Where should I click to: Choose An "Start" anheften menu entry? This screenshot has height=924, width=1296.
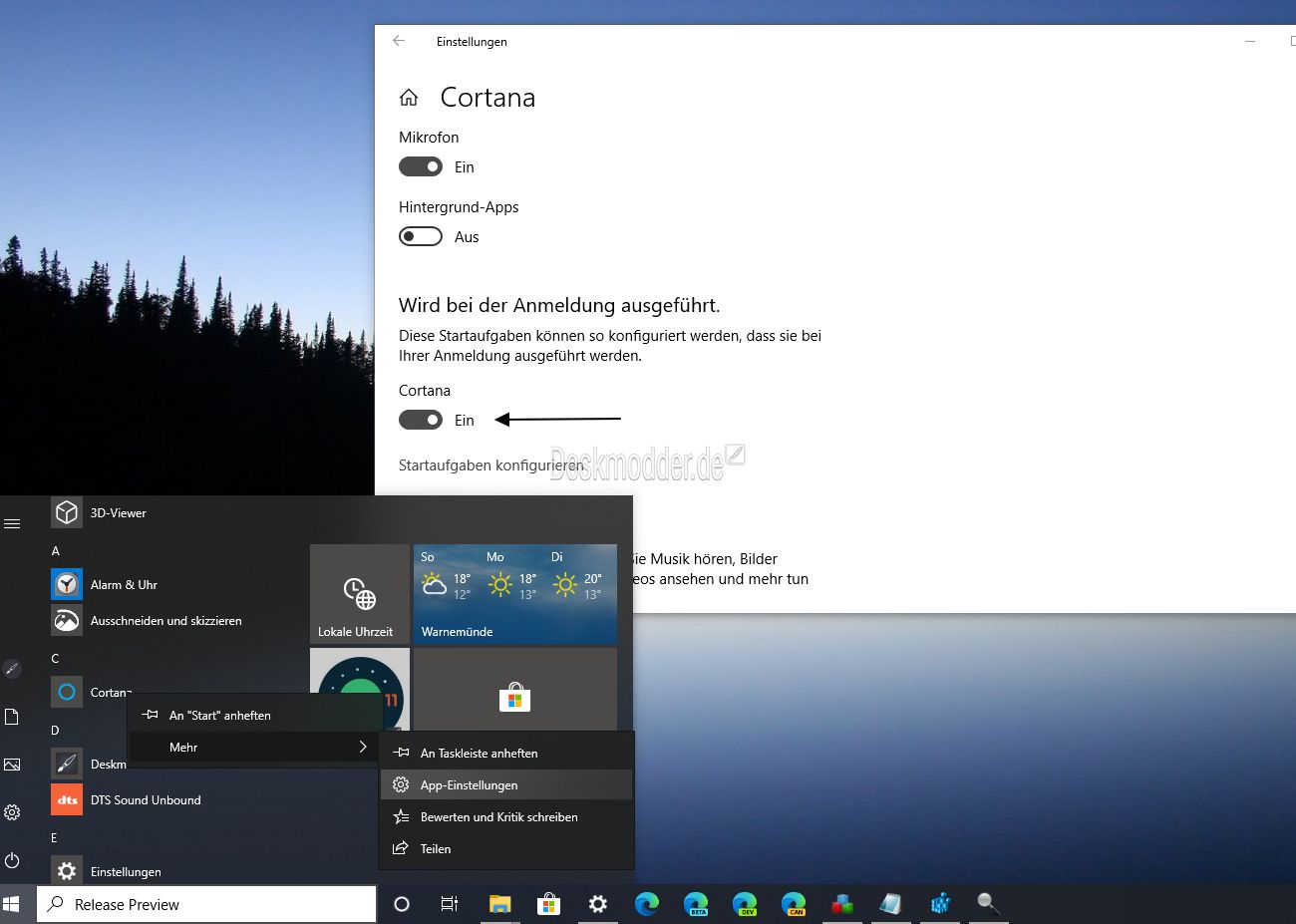pyautogui.click(x=255, y=715)
